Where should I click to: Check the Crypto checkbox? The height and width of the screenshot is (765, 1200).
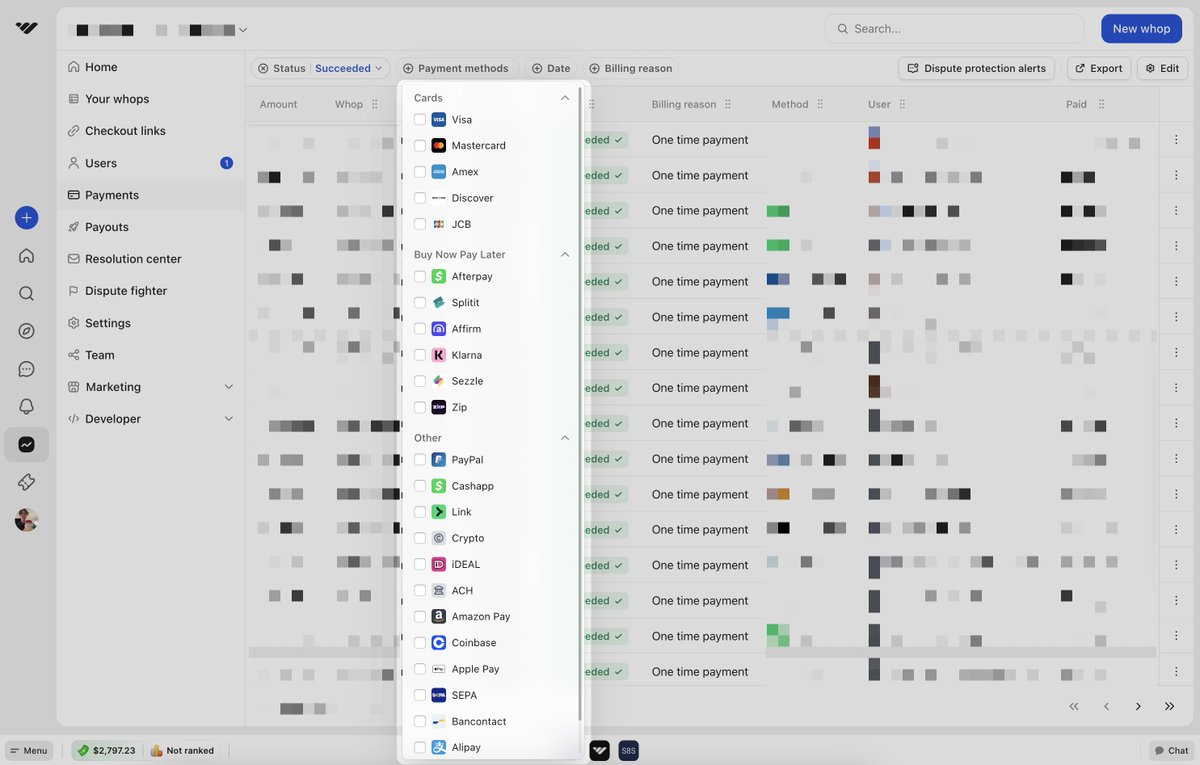pyautogui.click(x=420, y=538)
